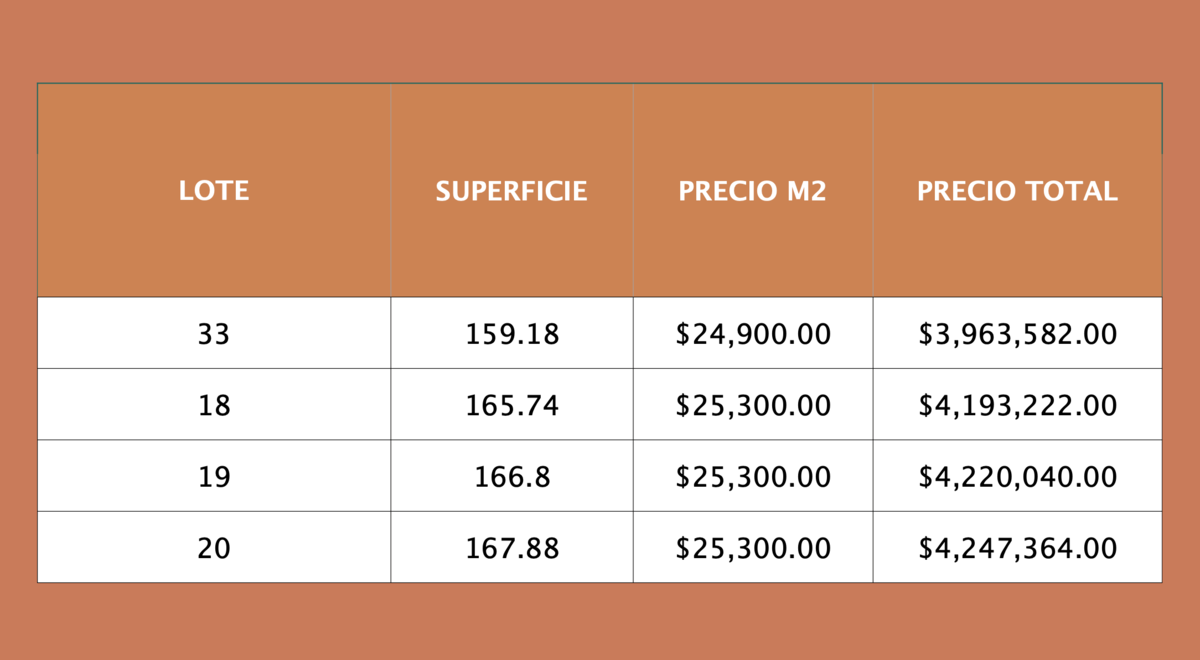
Task: Click the PRECIO M2 column header
Action: [752, 191]
